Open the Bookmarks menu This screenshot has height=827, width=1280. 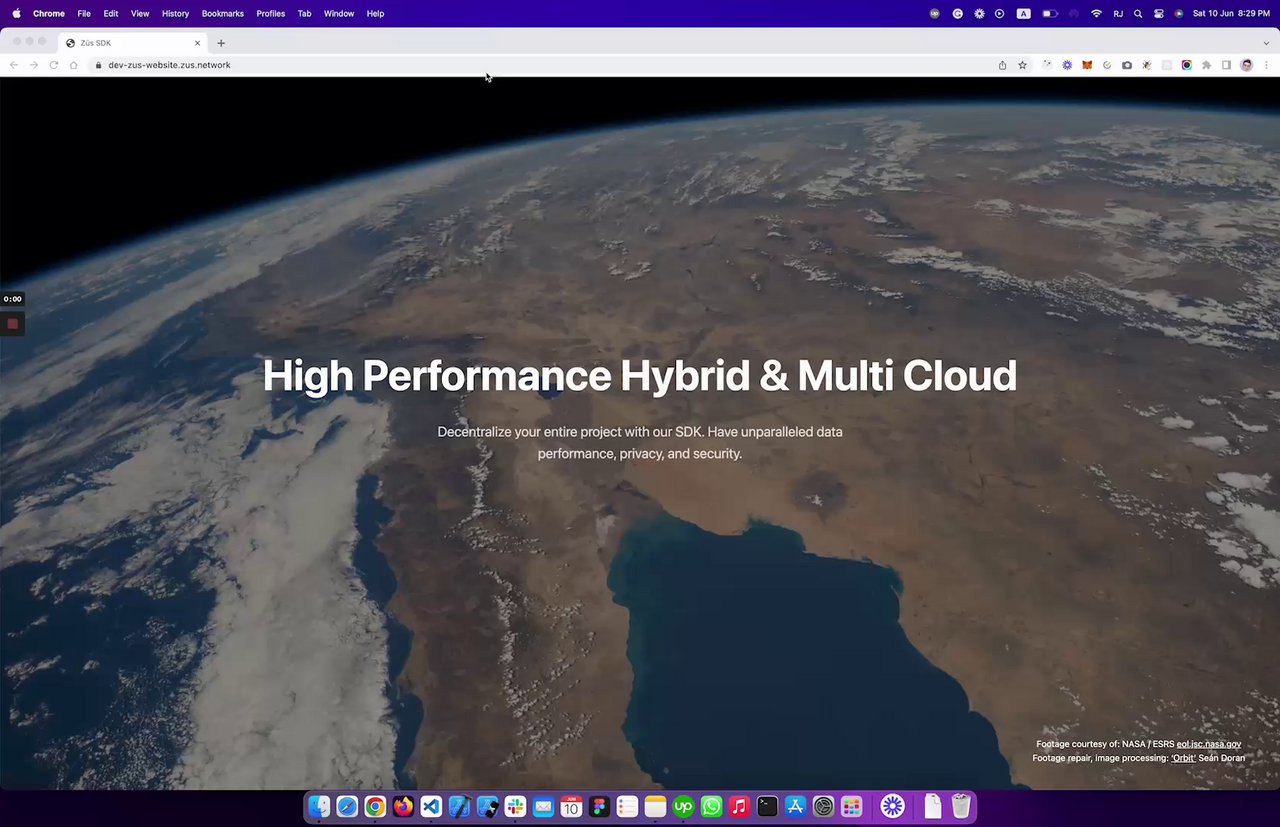pyautogui.click(x=223, y=14)
